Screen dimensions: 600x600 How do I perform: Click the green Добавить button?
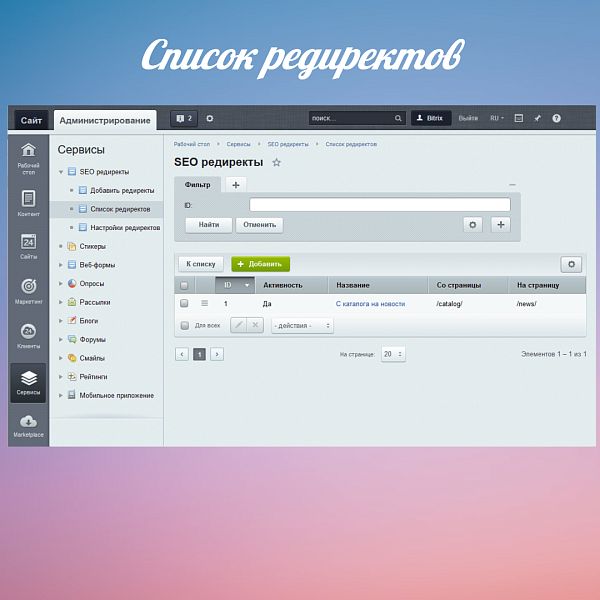260,264
